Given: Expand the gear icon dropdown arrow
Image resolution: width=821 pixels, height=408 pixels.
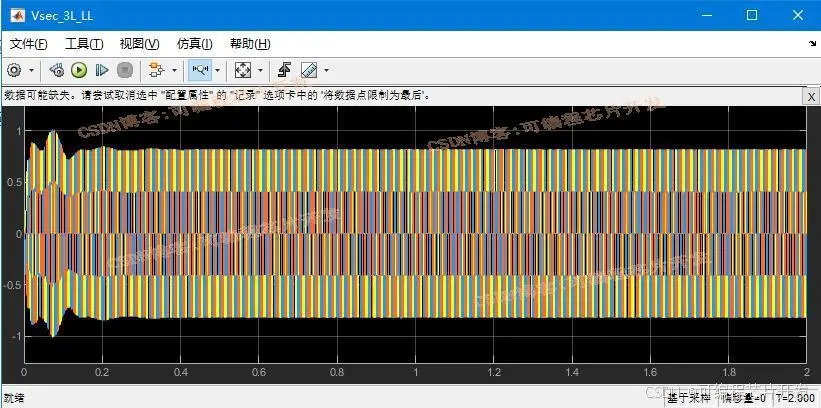Looking at the screenshot, I should point(31,70).
